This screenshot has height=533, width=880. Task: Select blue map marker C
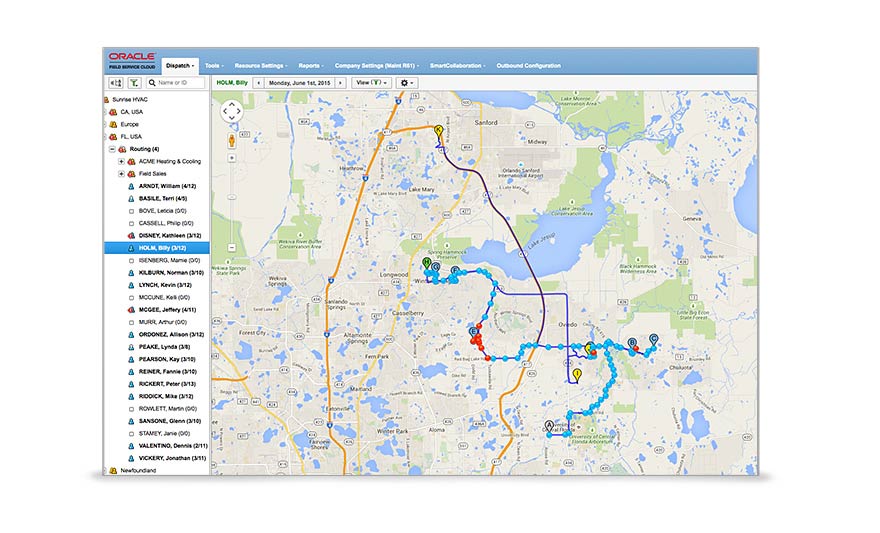pos(653,340)
